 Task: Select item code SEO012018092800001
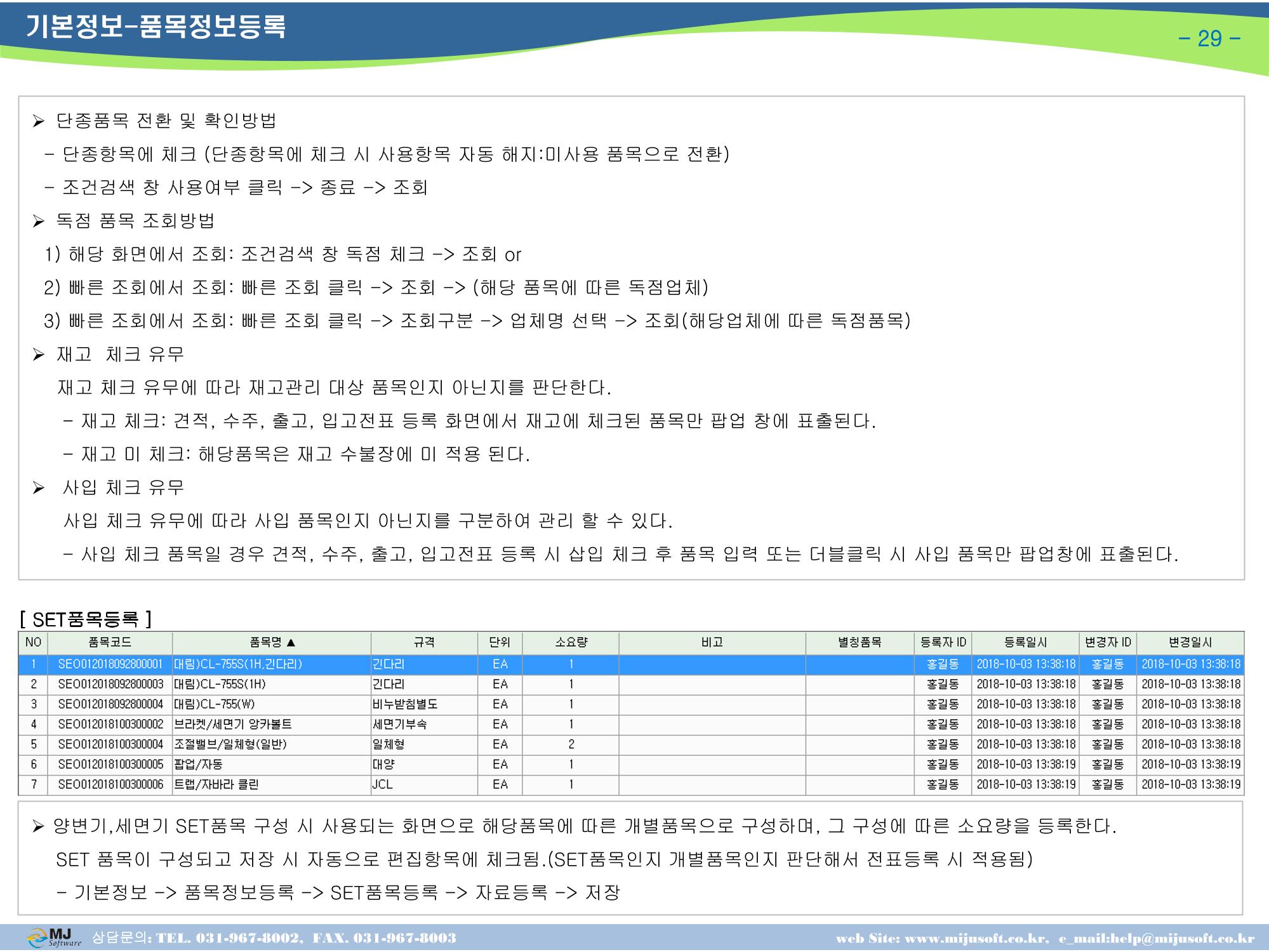pos(110,664)
